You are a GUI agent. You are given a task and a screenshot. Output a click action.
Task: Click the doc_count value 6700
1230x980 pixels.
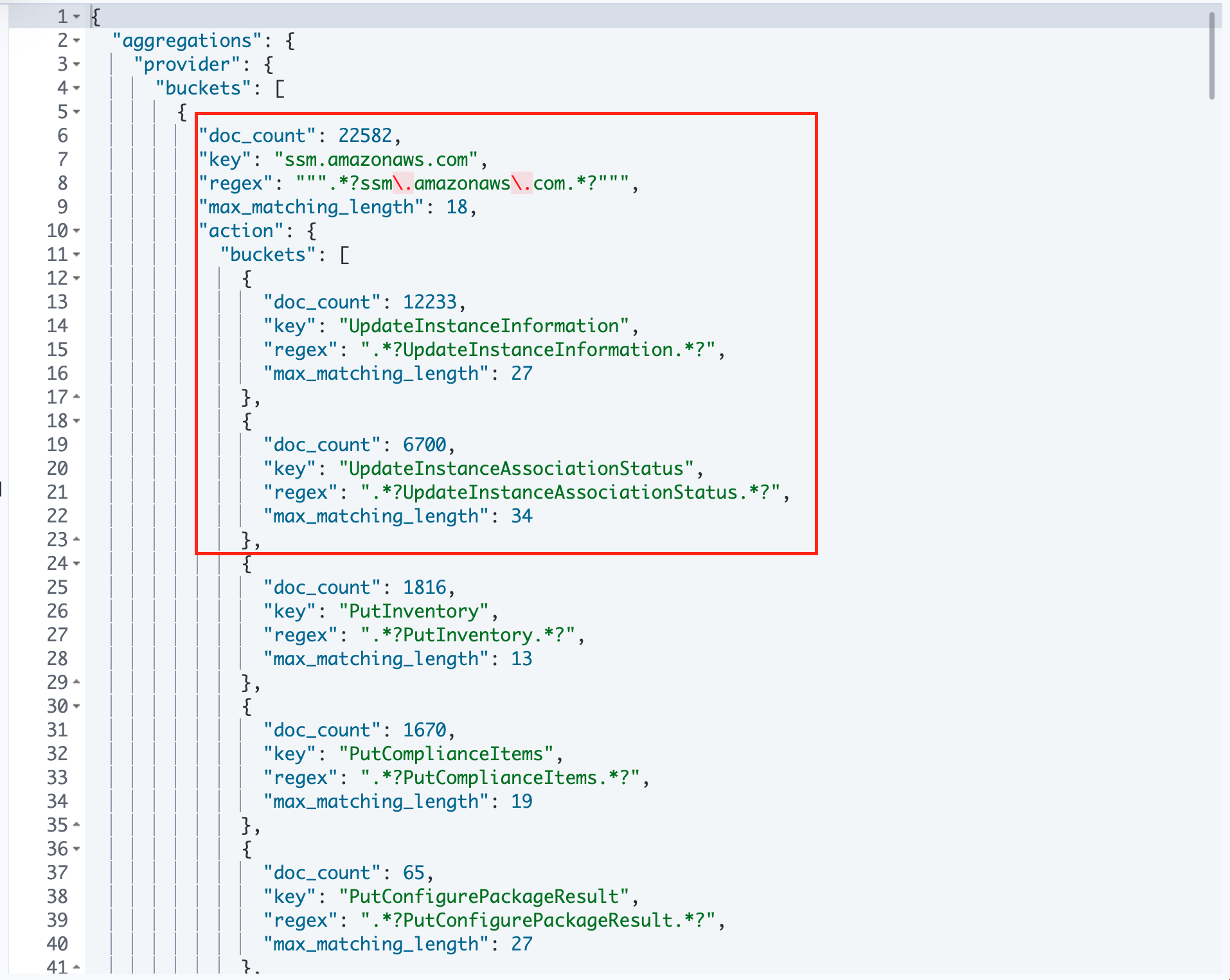coord(424,445)
